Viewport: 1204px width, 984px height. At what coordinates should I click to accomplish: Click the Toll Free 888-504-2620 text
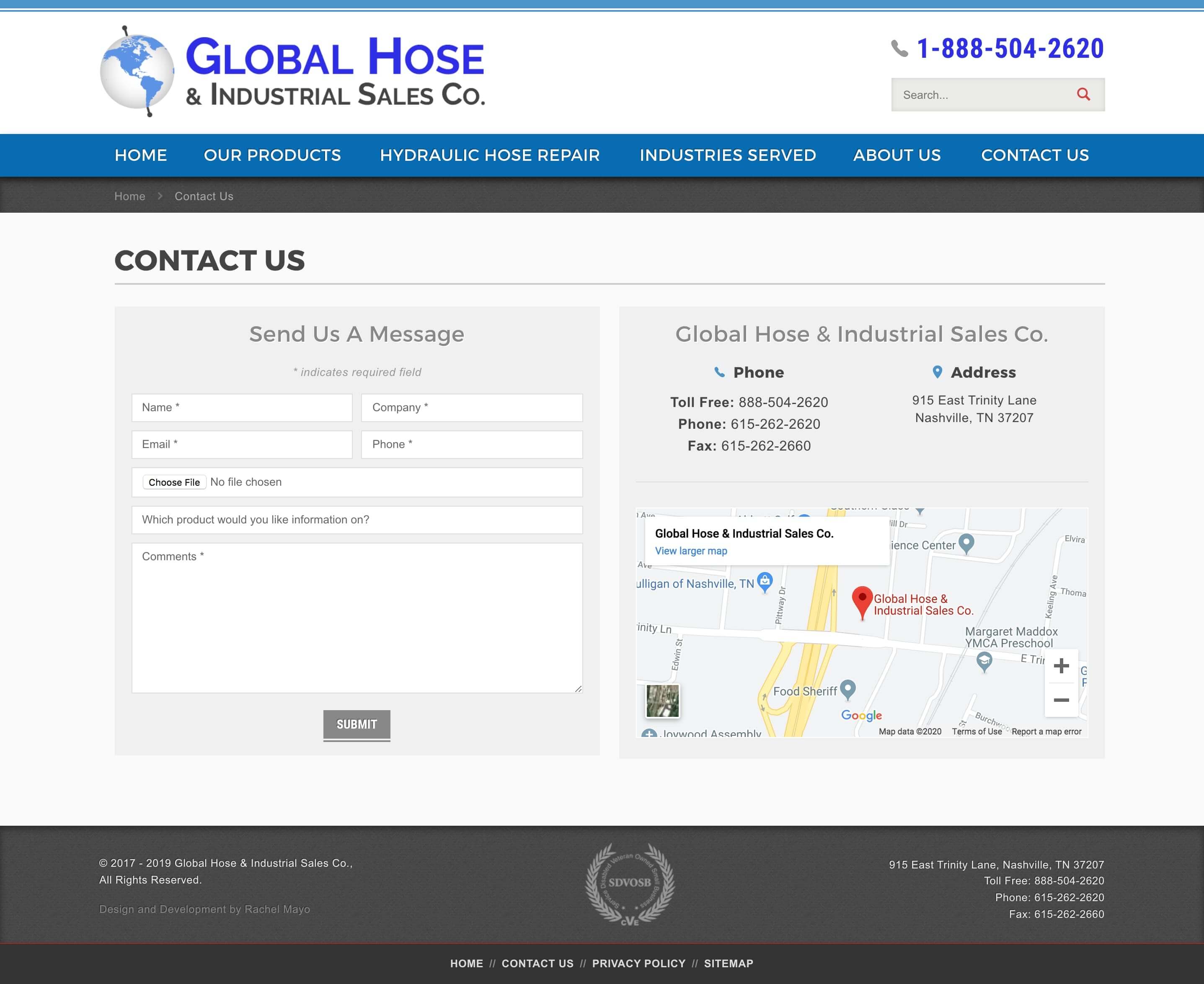click(749, 402)
